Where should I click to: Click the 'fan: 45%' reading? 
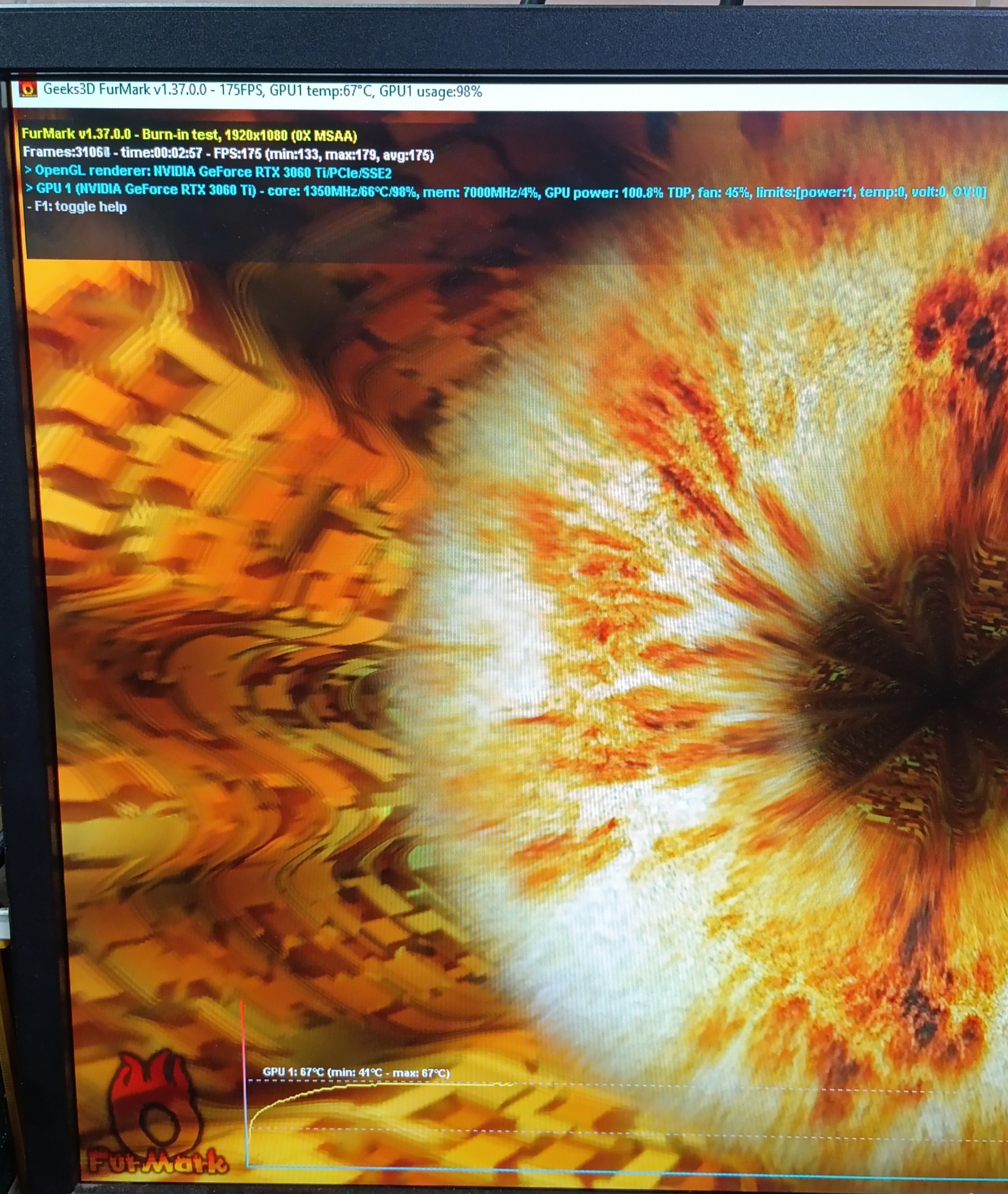(x=723, y=193)
